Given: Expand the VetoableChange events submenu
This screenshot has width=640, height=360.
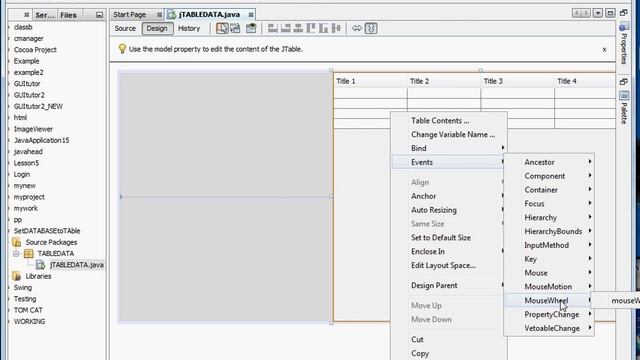Looking at the screenshot, I should [x=549, y=329].
